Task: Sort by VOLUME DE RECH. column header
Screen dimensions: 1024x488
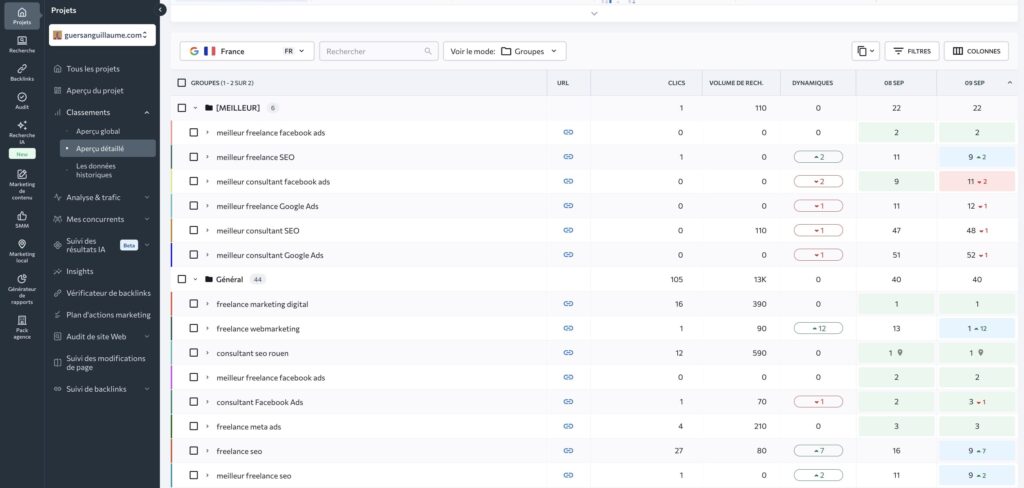Action: tap(736, 83)
